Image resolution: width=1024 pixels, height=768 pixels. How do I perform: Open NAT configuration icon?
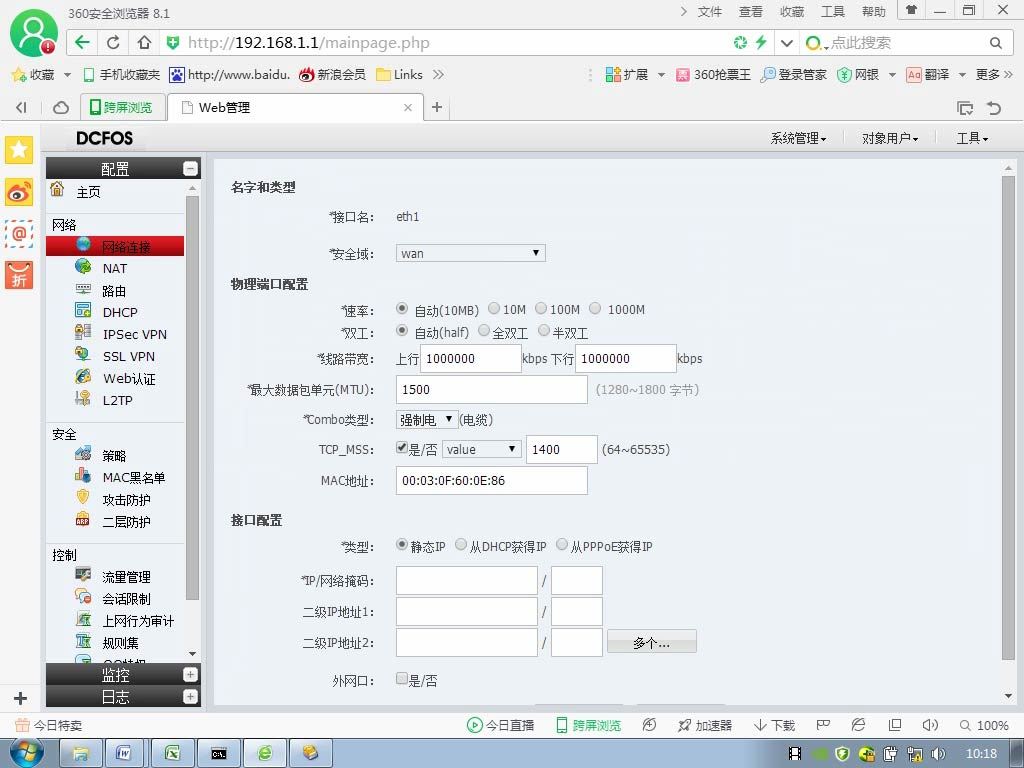(x=83, y=266)
